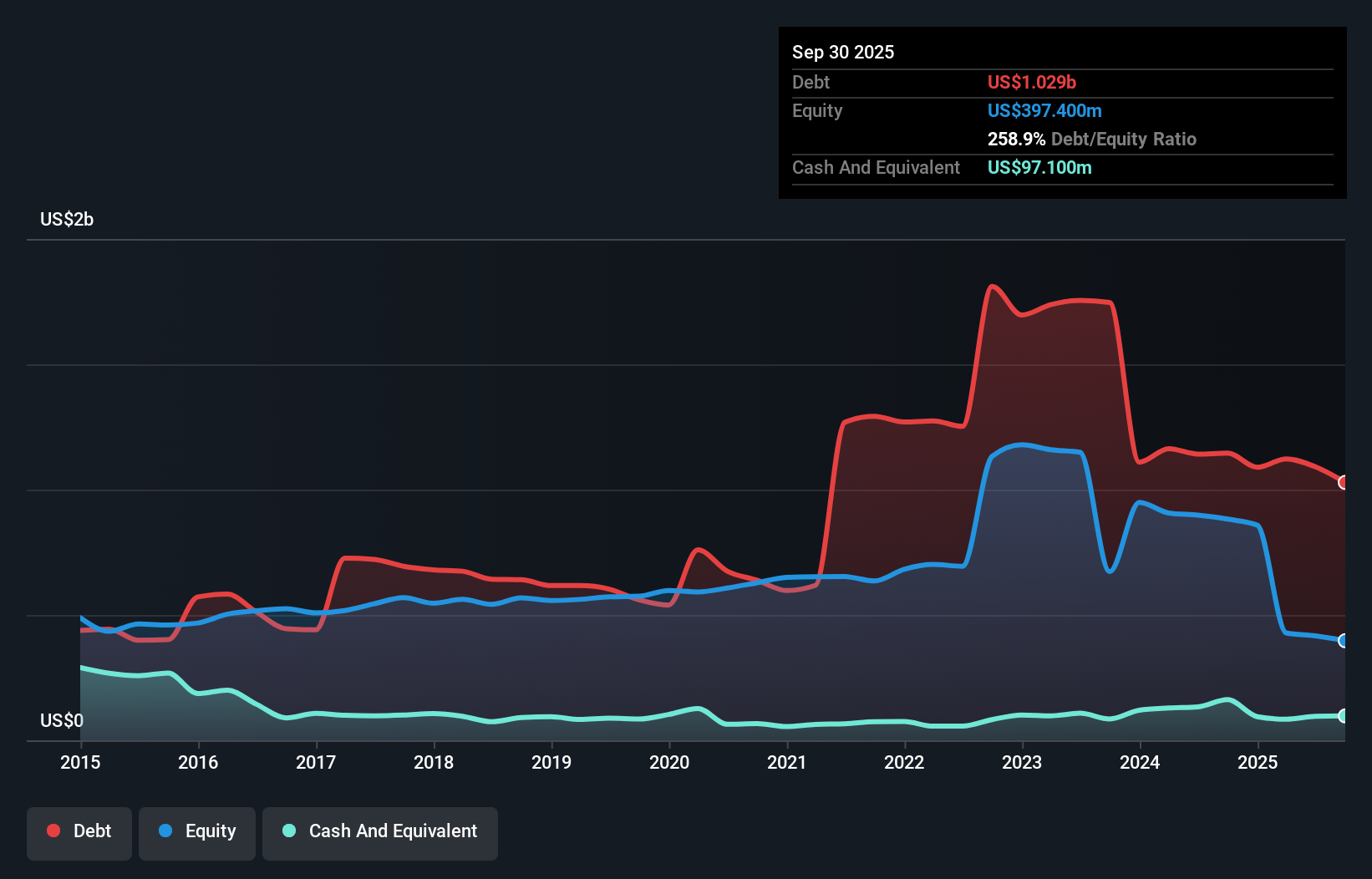
Task: Select the red Debt endpoint marker on chart
Action: coord(1343,483)
